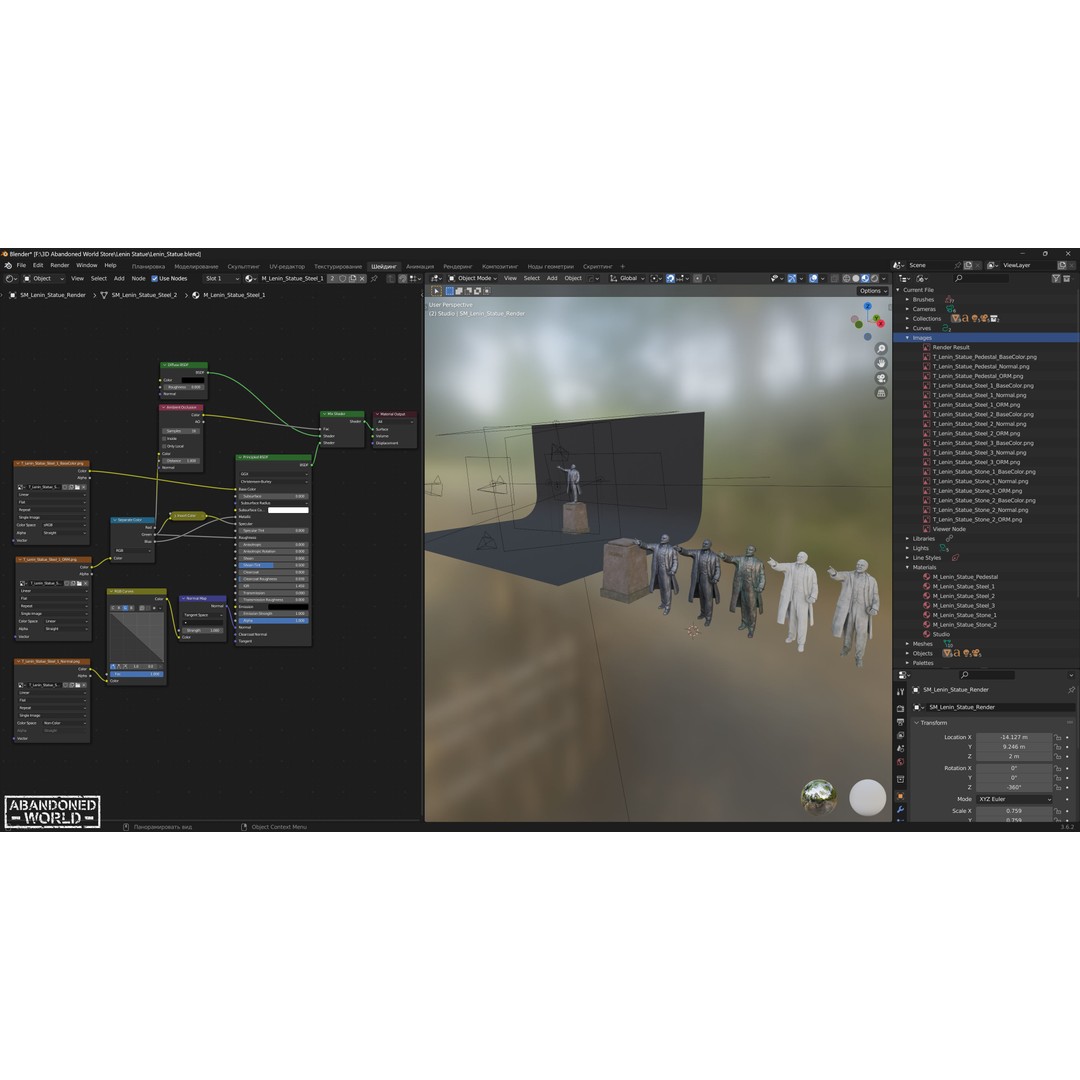Screen dimensions: 1080x1080
Task: Open rotation Mode XYZ Euler dropdown
Action: pos(1014,799)
